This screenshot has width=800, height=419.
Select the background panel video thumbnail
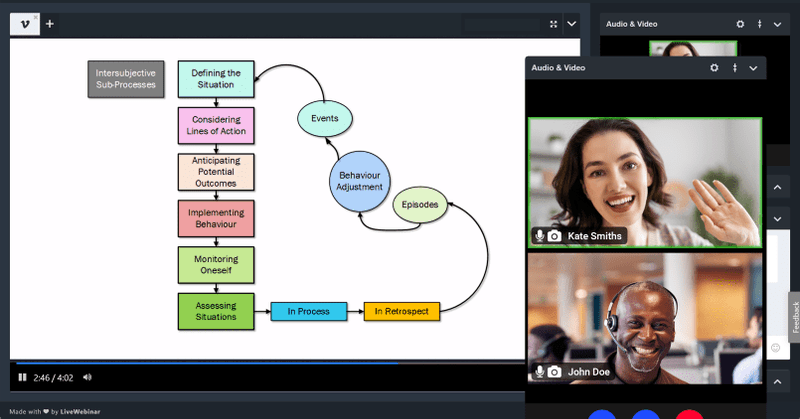(x=693, y=49)
